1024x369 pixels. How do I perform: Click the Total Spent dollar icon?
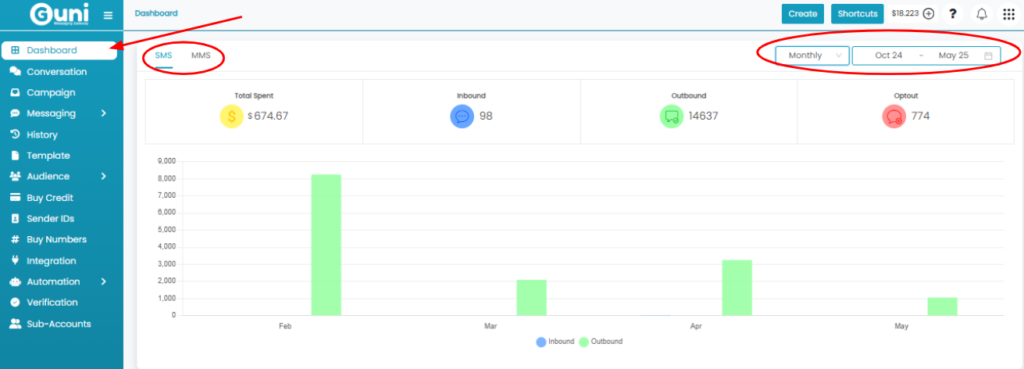pos(232,116)
